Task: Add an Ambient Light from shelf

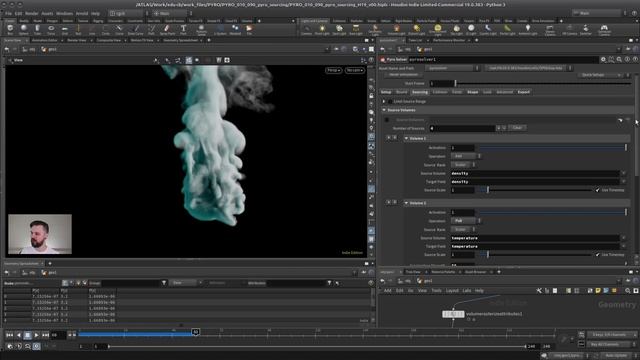Action: pyautogui.click(x=527, y=29)
